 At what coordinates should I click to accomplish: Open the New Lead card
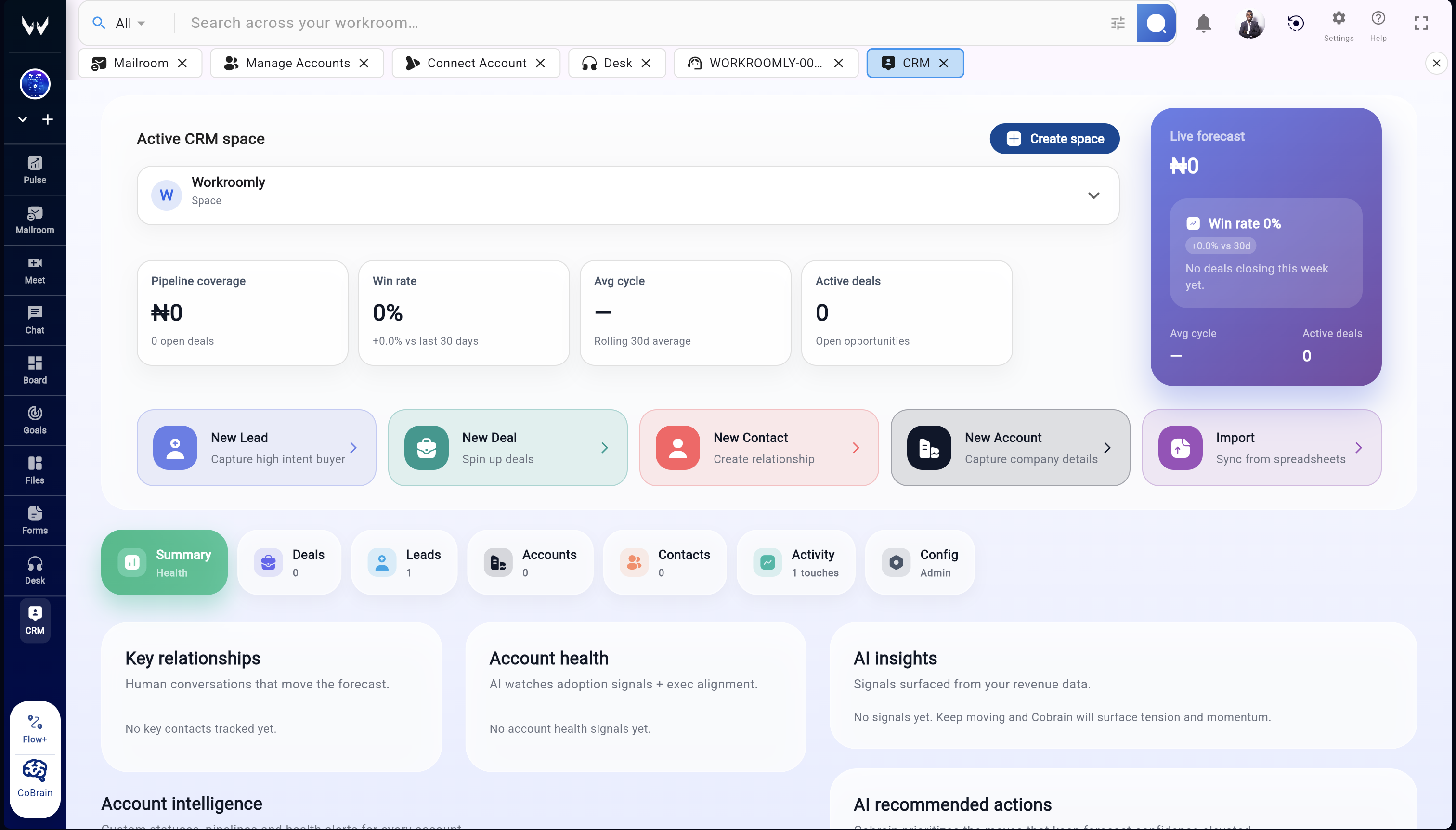pyautogui.click(x=256, y=447)
